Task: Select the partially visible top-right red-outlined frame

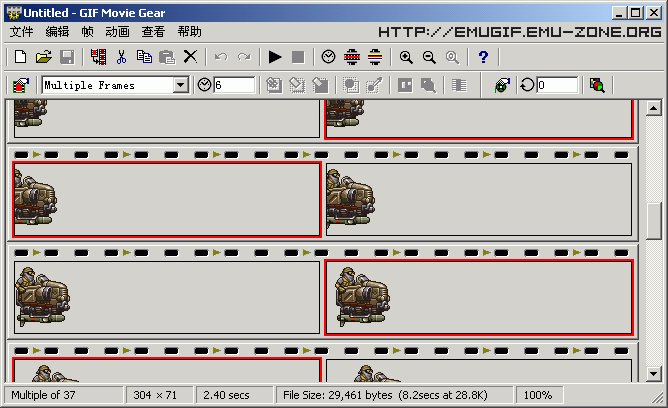Action: [x=479, y=119]
